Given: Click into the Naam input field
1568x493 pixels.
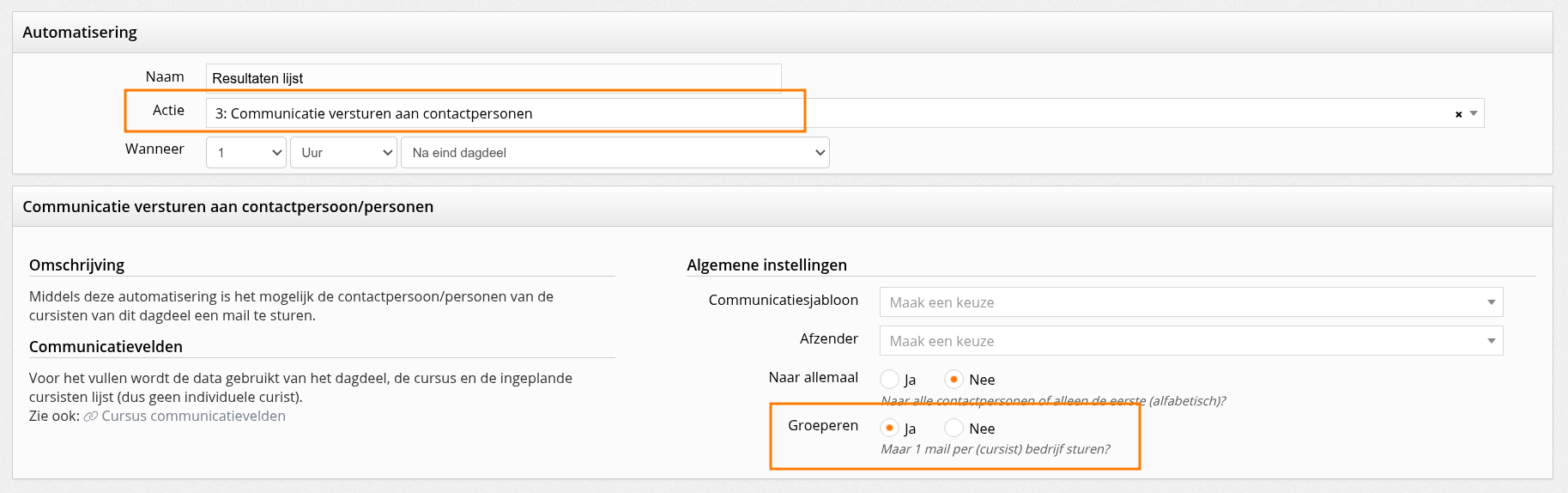Looking at the screenshot, I should [493, 77].
